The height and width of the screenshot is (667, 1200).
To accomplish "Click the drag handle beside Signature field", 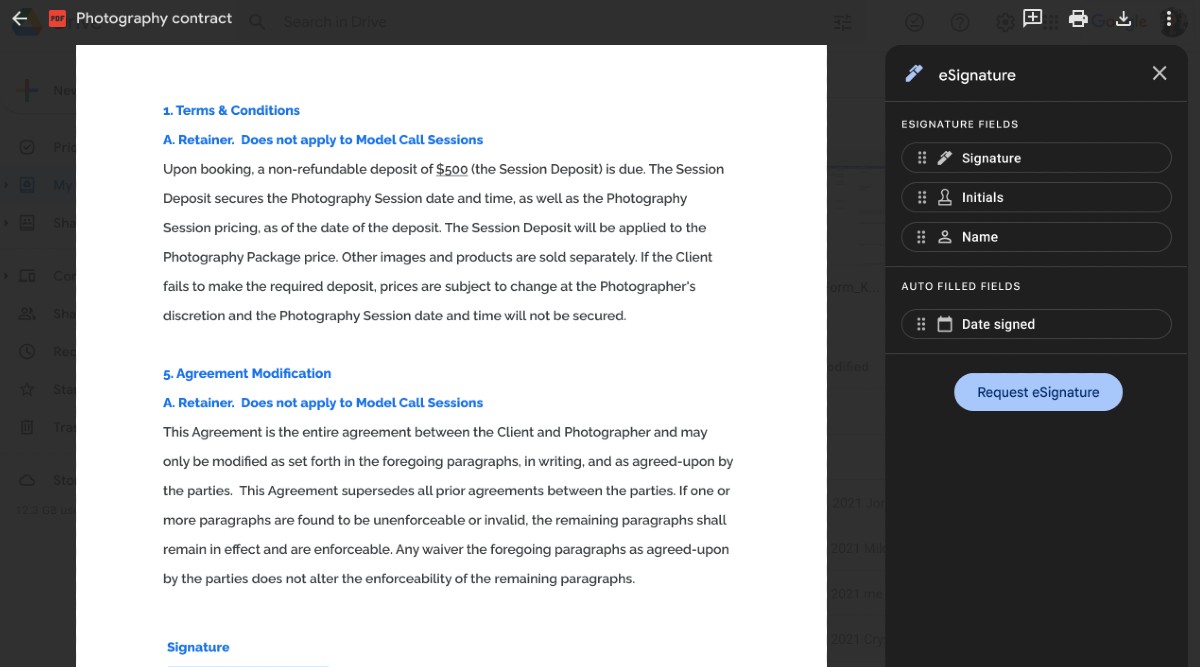I will 922,158.
